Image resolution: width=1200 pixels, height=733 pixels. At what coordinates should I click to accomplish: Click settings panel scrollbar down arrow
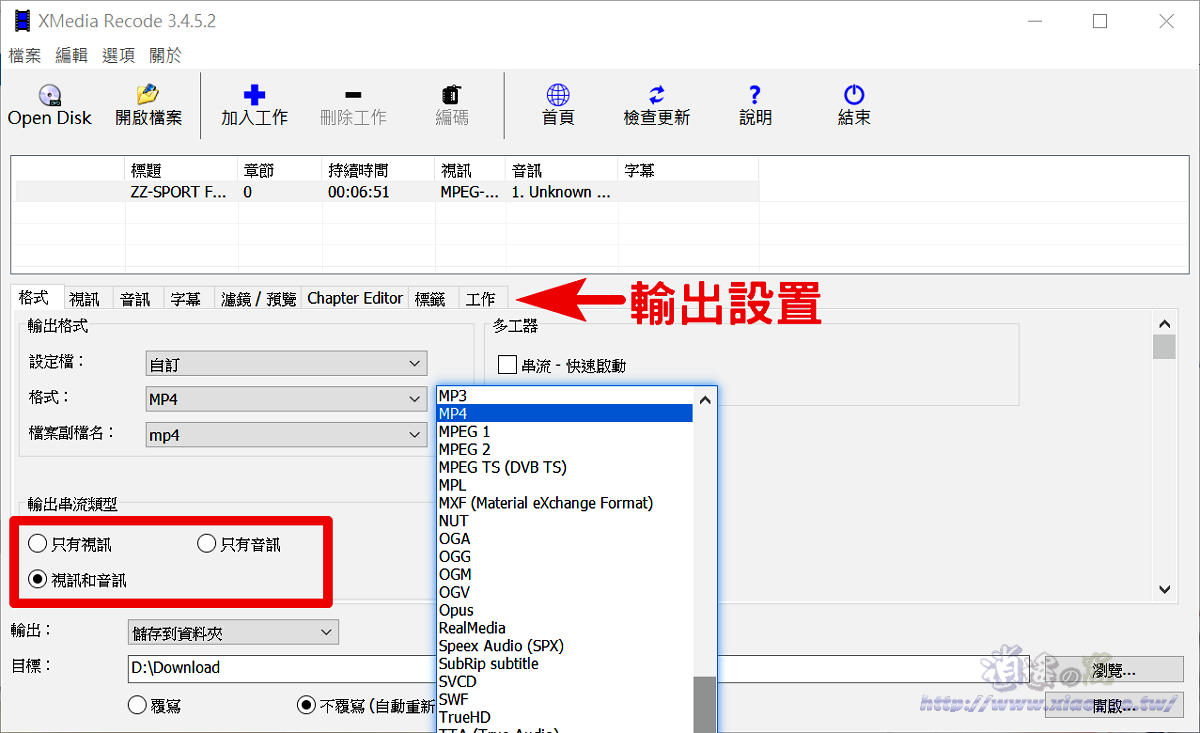click(x=1164, y=590)
